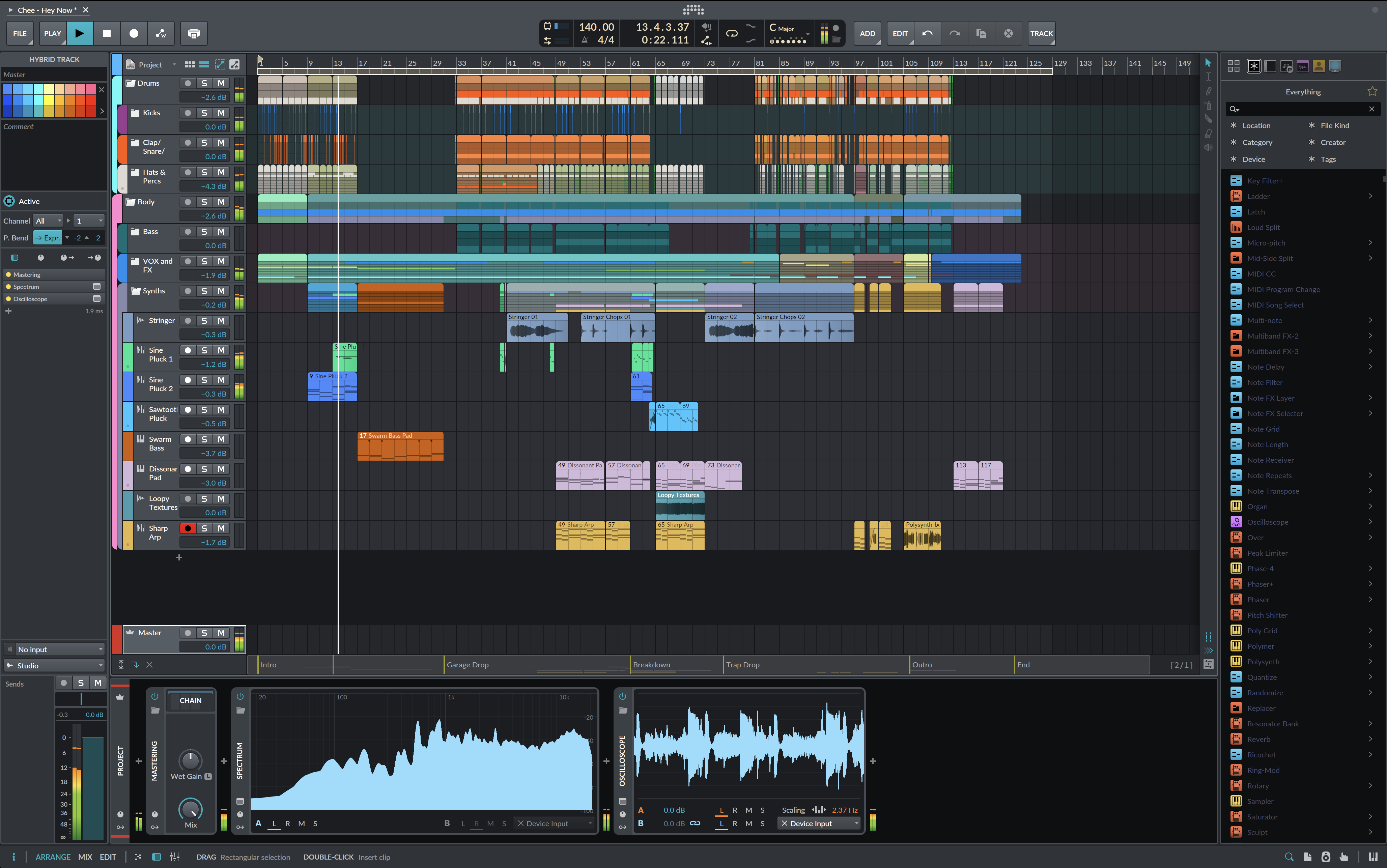Click the Oscilloscope device power icon

[x=622, y=696]
